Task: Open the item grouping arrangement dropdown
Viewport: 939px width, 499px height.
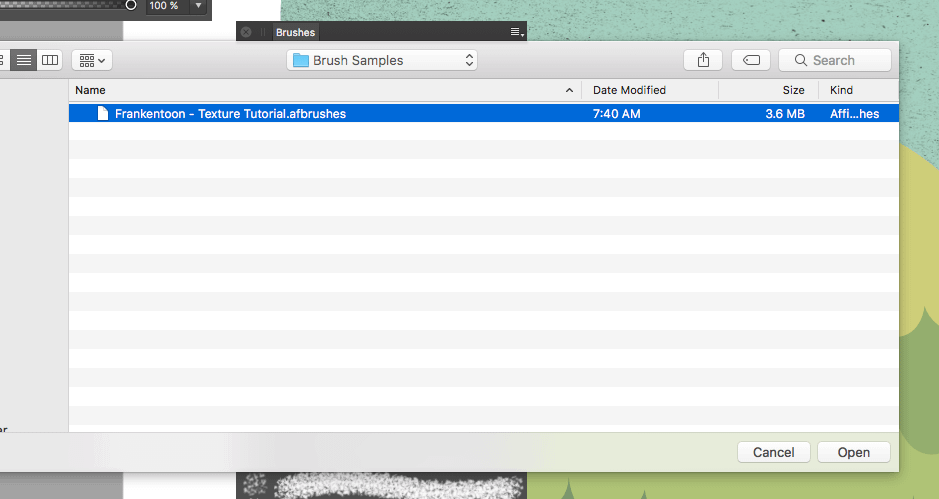Action: (92, 60)
